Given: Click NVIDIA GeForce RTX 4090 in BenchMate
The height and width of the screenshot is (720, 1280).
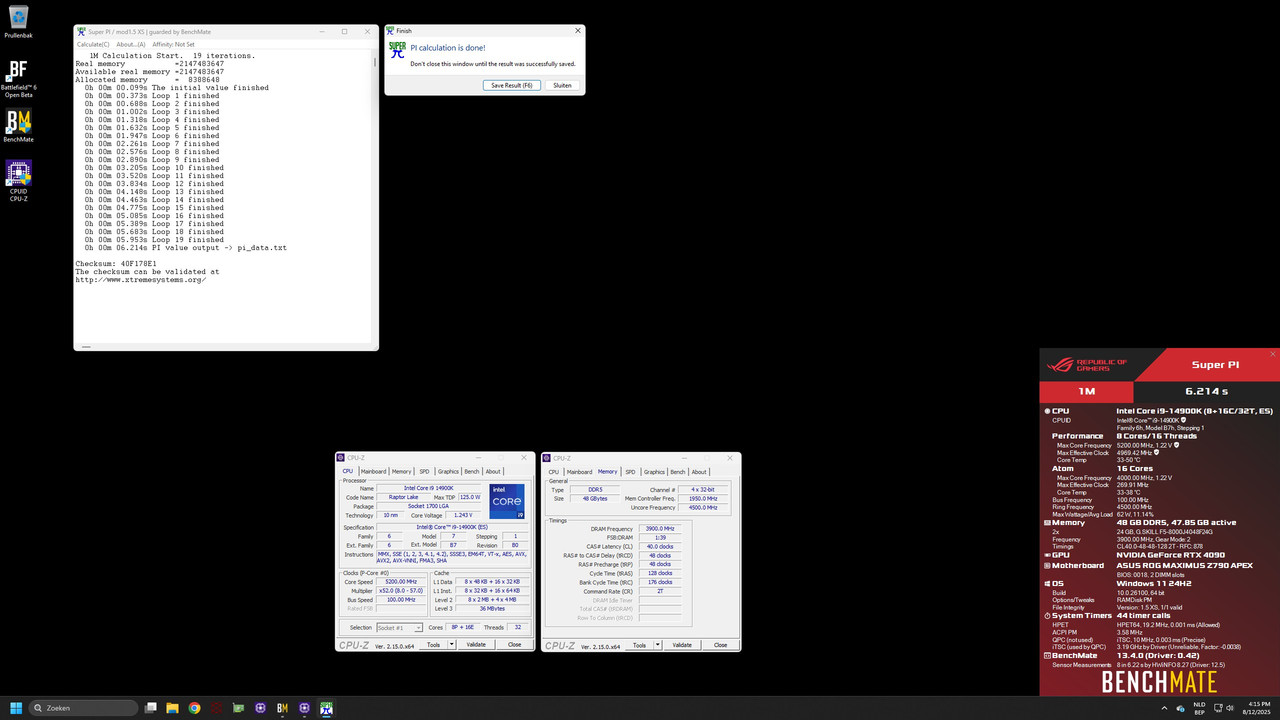Looking at the screenshot, I should click(1170, 554).
